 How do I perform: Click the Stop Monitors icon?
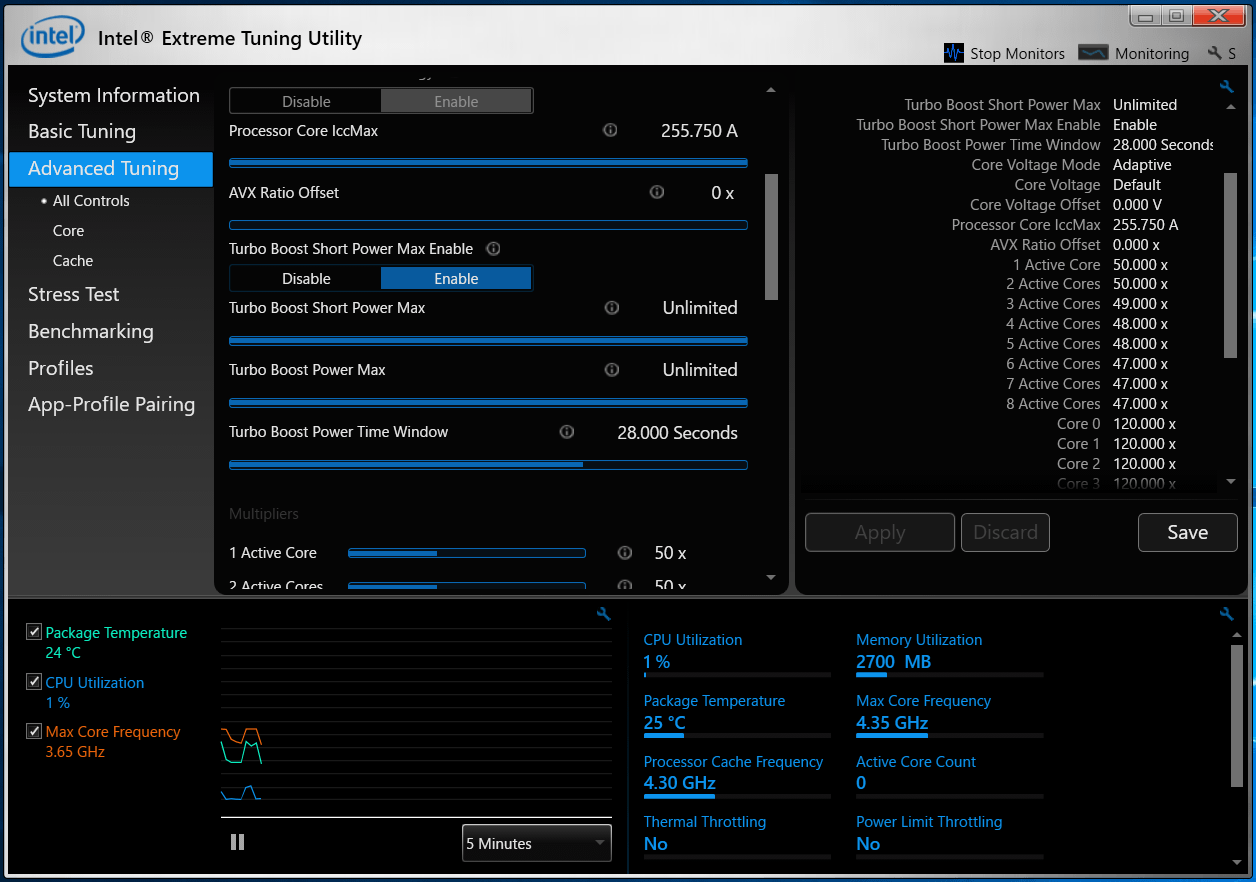[954, 53]
